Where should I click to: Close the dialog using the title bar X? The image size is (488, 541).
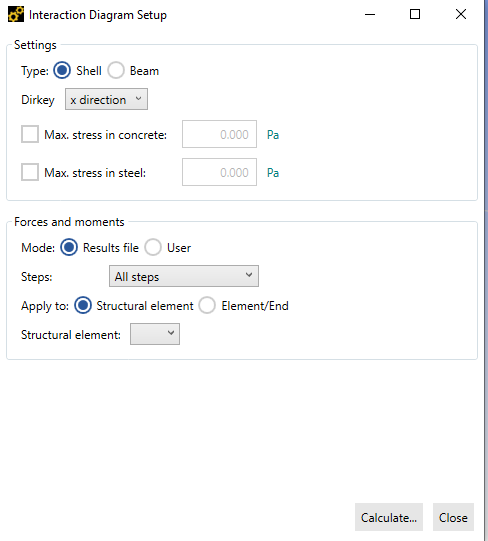tap(461, 14)
